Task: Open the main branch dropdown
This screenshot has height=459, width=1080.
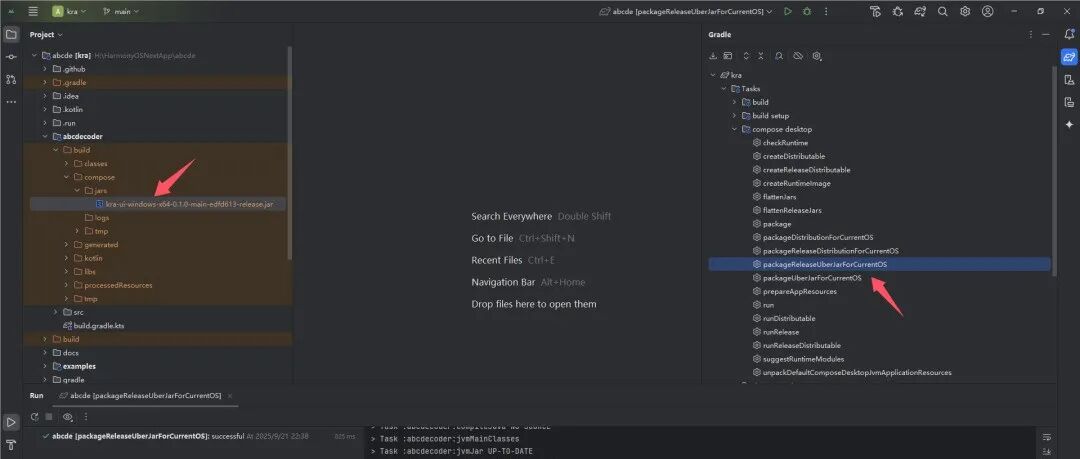Action: coord(121,12)
